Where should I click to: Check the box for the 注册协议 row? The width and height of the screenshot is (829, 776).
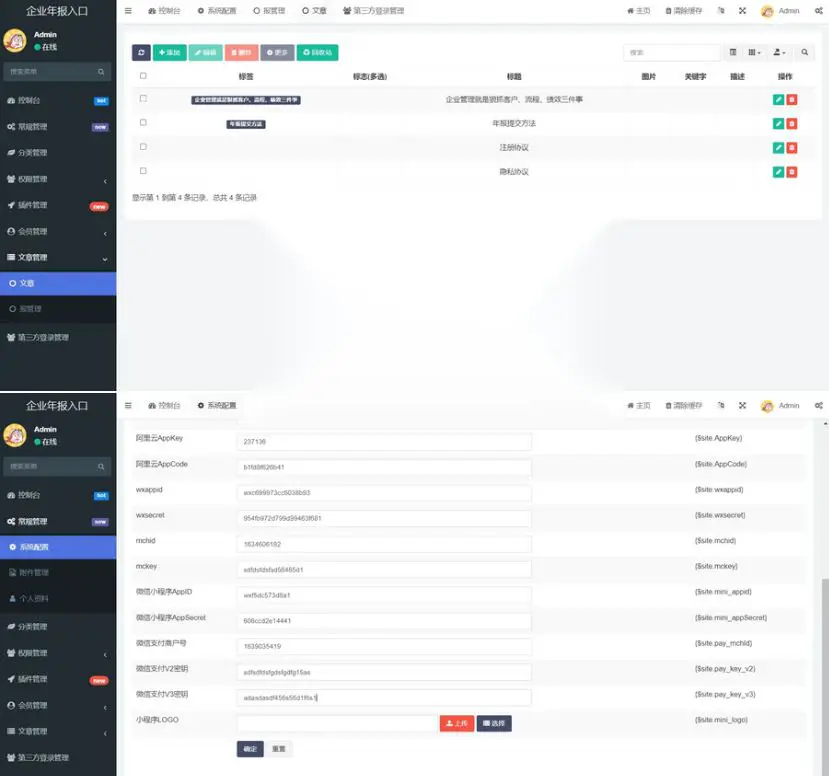[143, 146]
